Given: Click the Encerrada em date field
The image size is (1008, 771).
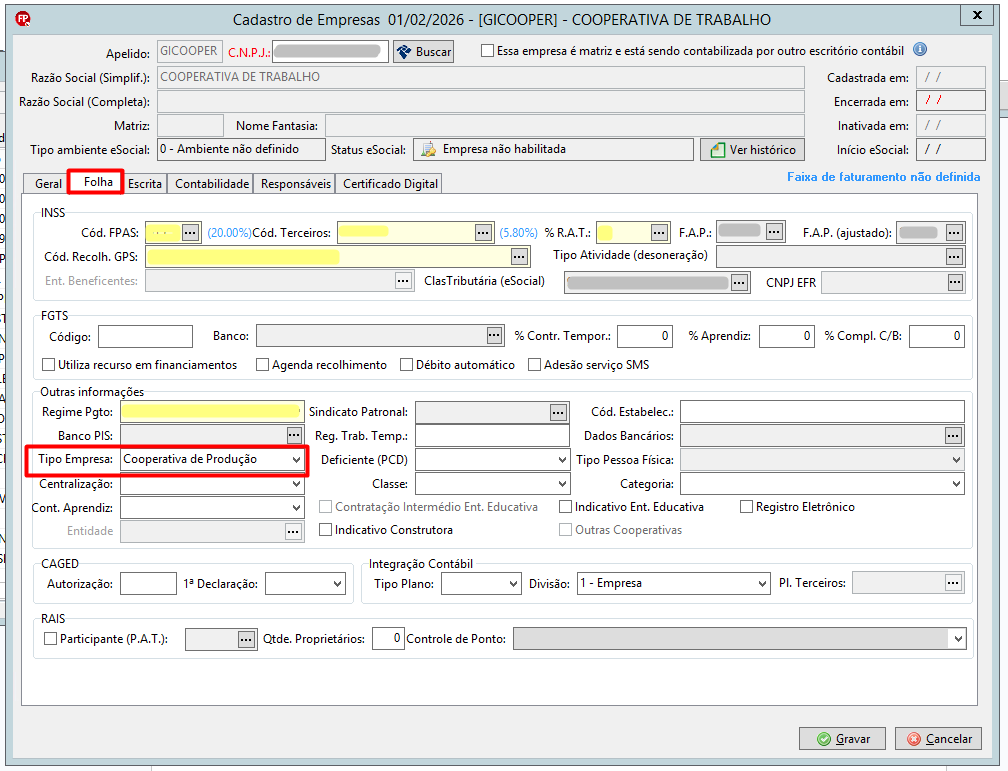Looking at the screenshot, I should [x=951, y=101].
